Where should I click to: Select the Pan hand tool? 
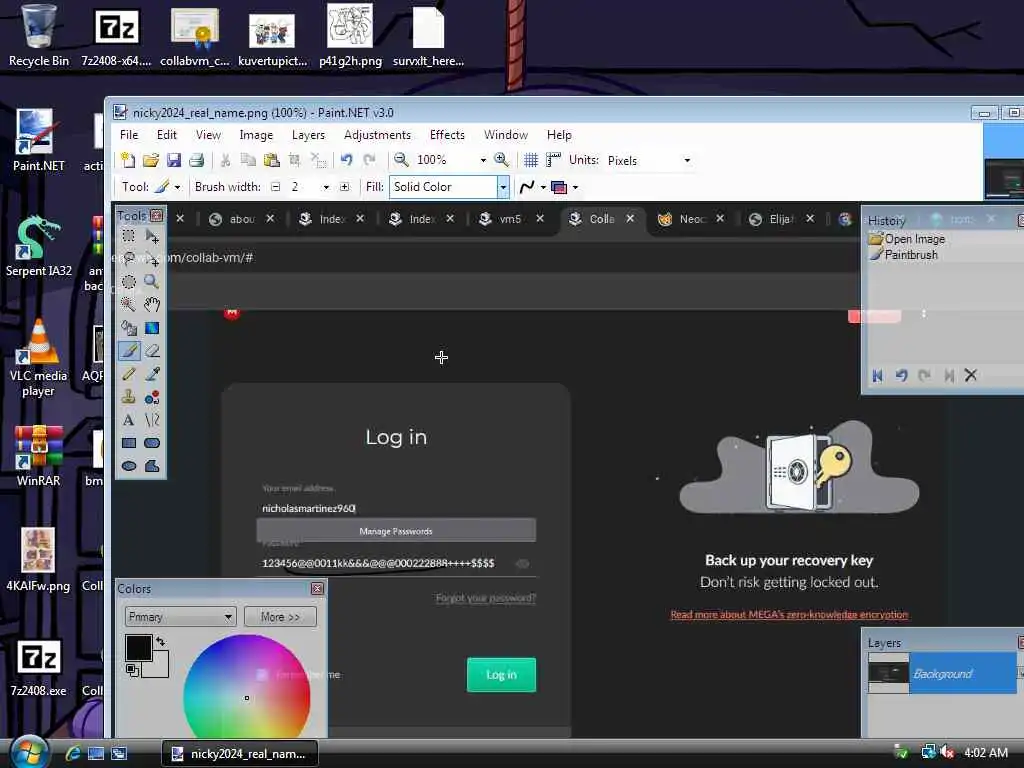[152, 304]
